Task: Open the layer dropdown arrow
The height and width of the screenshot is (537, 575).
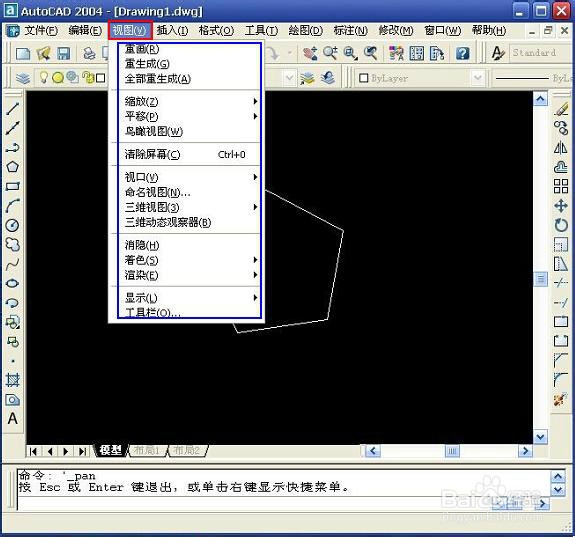Action: coord(289,78)
